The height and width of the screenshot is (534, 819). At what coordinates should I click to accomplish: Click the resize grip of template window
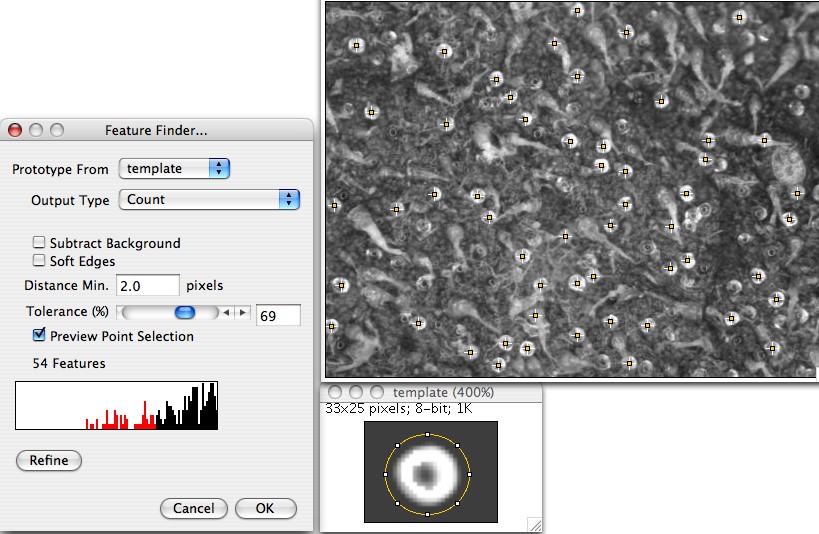coord(534,524)
